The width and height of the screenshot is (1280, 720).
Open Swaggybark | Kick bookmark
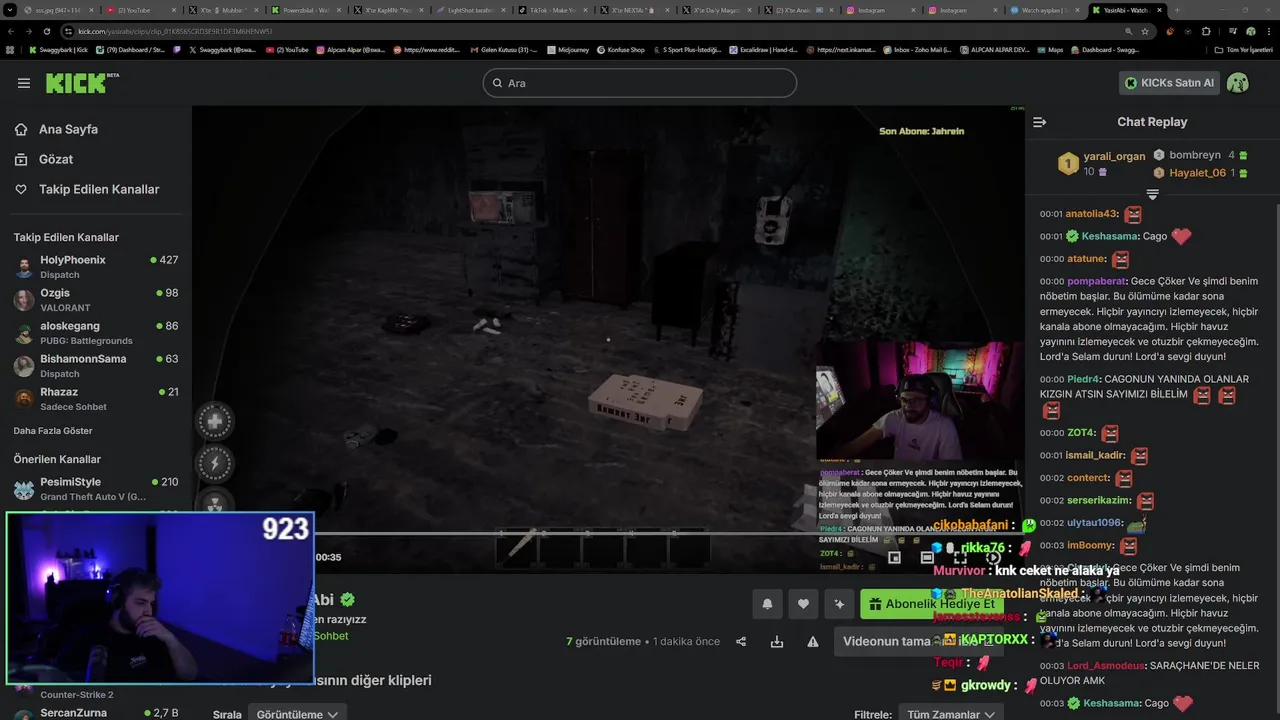tap(58, 49)
